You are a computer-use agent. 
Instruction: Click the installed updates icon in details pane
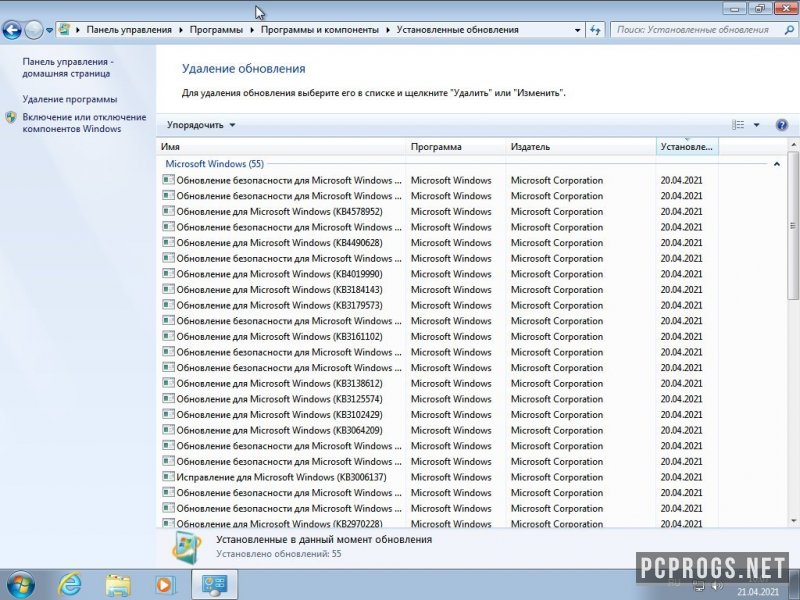(187, 547)
